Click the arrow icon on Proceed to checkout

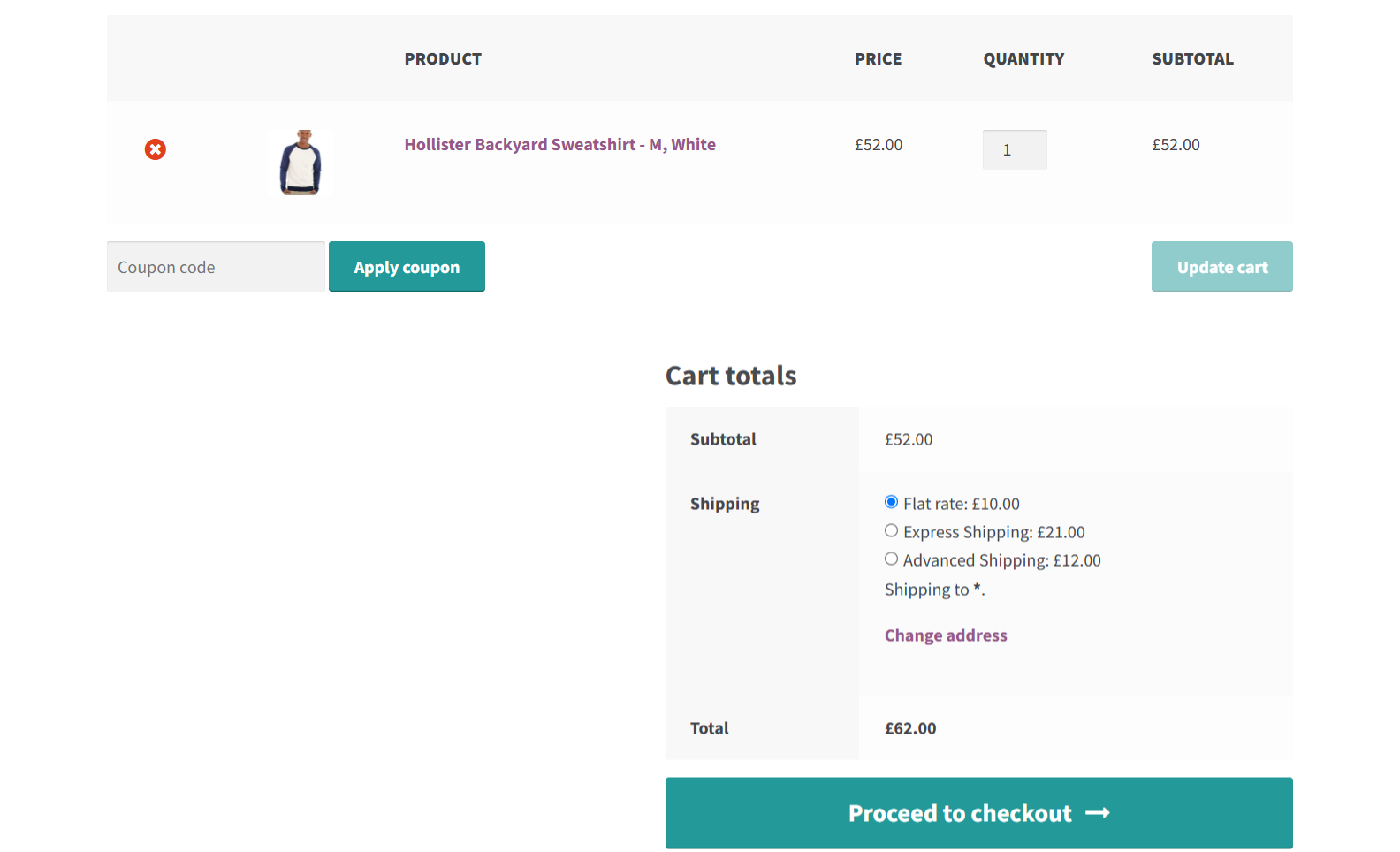click(x=1099, y=813)
